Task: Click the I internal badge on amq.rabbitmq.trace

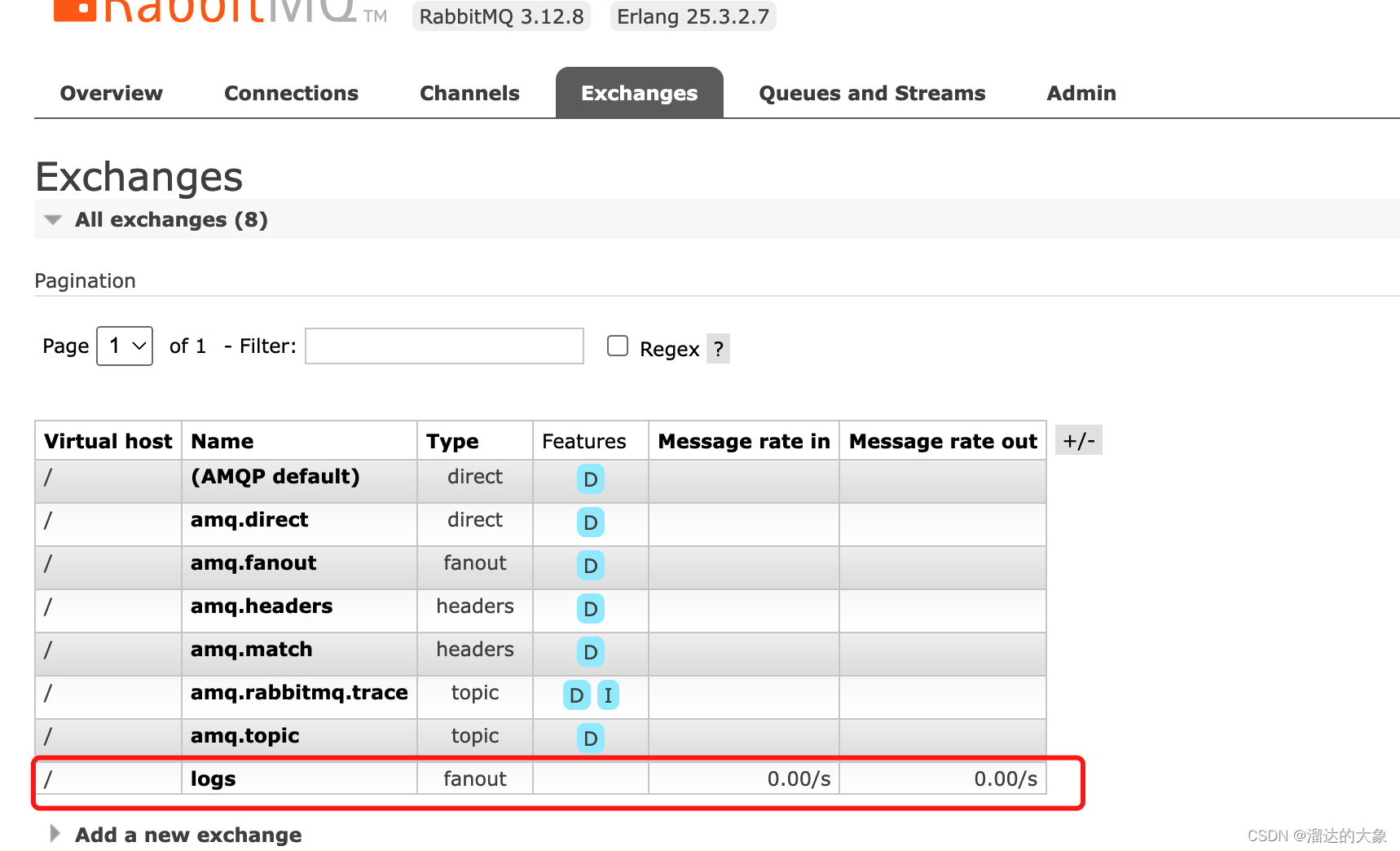Action: click(x=608, y=695)
